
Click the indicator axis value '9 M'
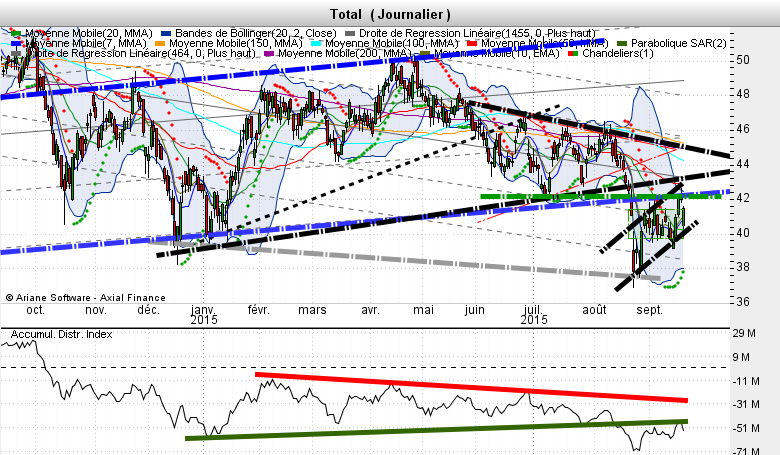tap(741, 357)
